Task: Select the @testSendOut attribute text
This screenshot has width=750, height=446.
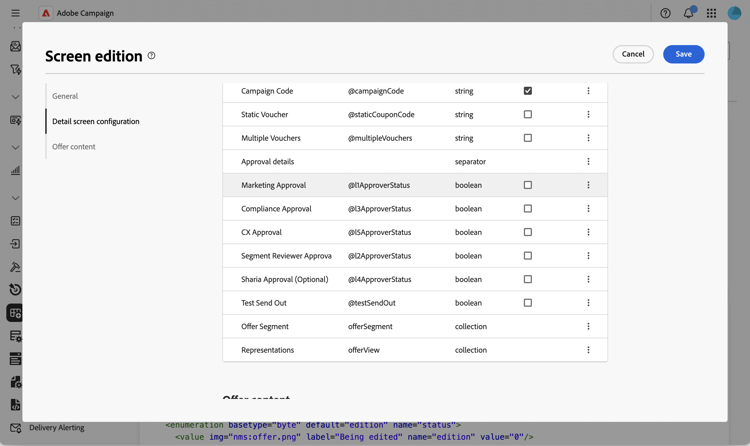Action: click(x=372, y=303)
